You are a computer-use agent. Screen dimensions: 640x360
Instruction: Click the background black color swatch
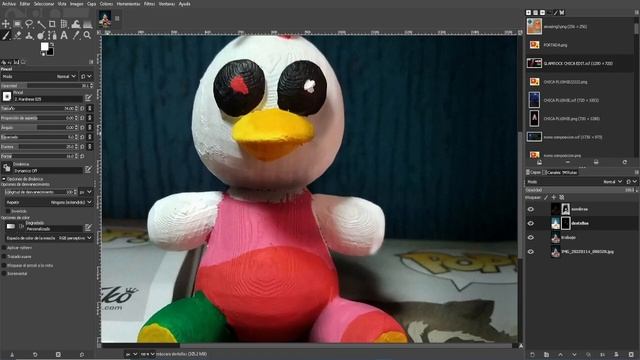click(50, 52)
